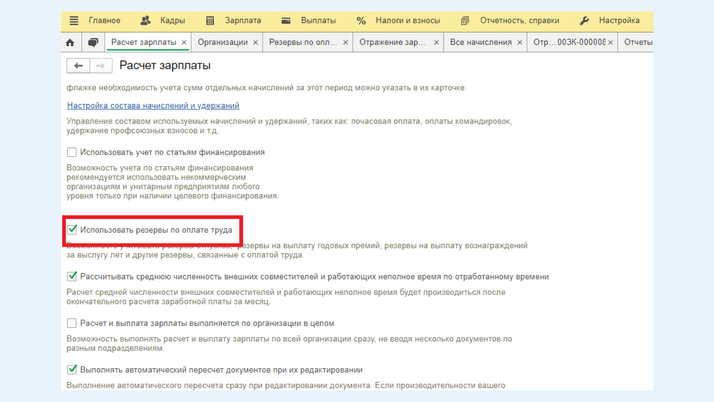Click the Отчетность documents icon

(x=465, y=20)
